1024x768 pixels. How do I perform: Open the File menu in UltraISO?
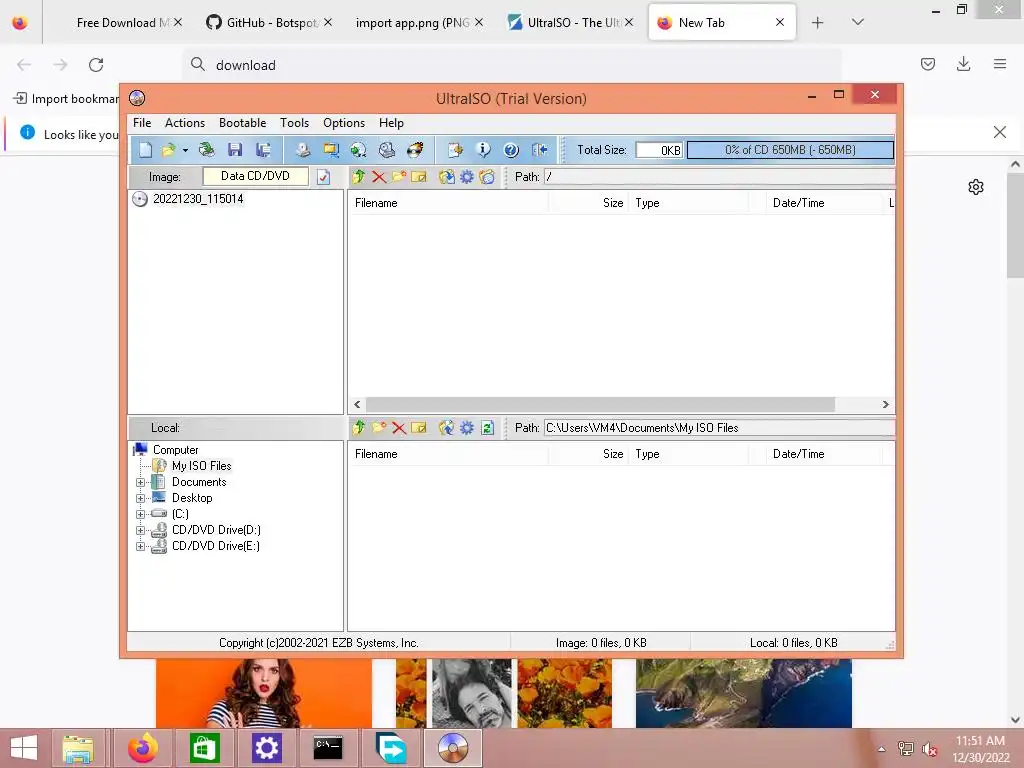coord(142,123)
